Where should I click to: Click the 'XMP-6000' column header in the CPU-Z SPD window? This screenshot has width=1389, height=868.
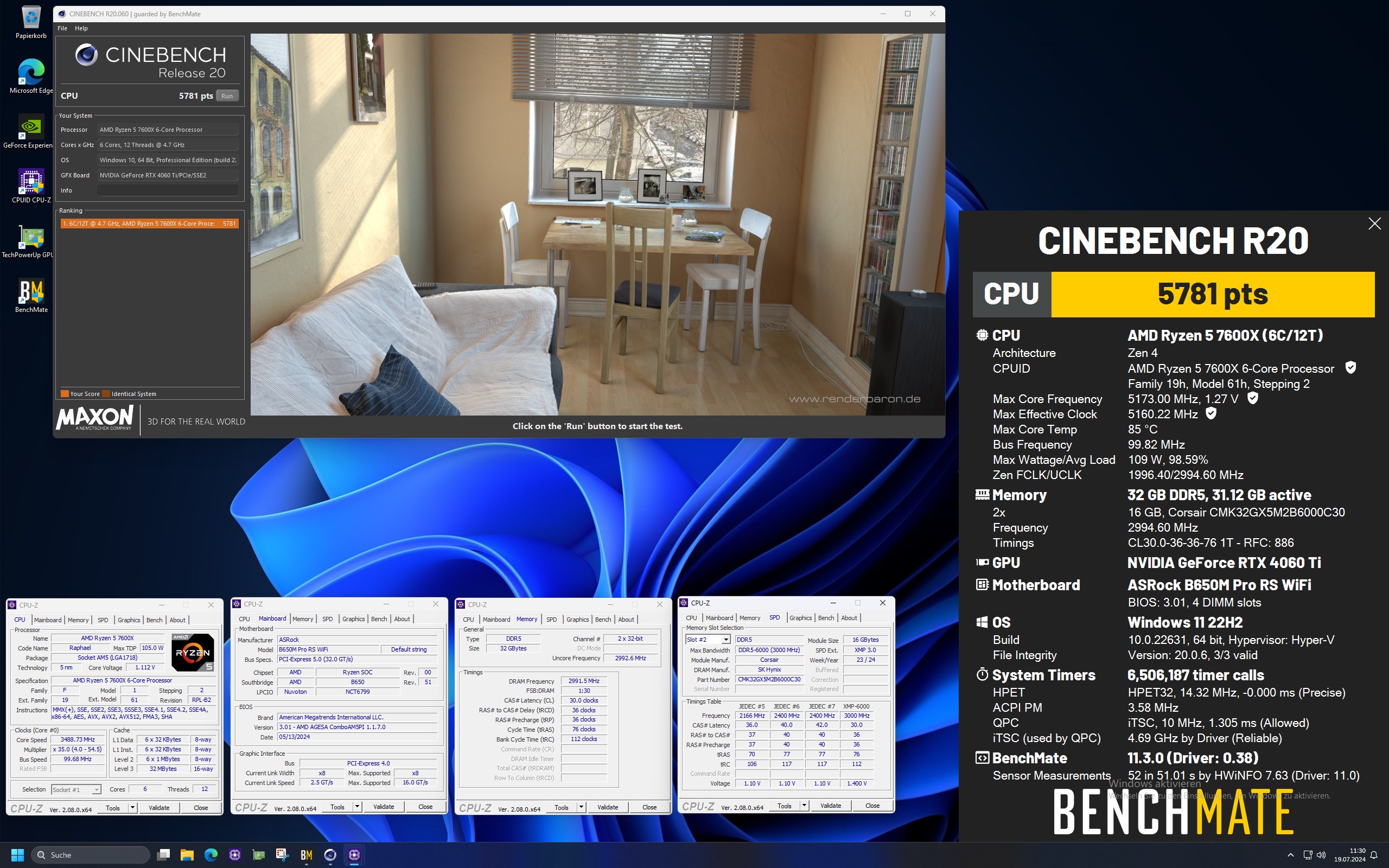(856, 706)
